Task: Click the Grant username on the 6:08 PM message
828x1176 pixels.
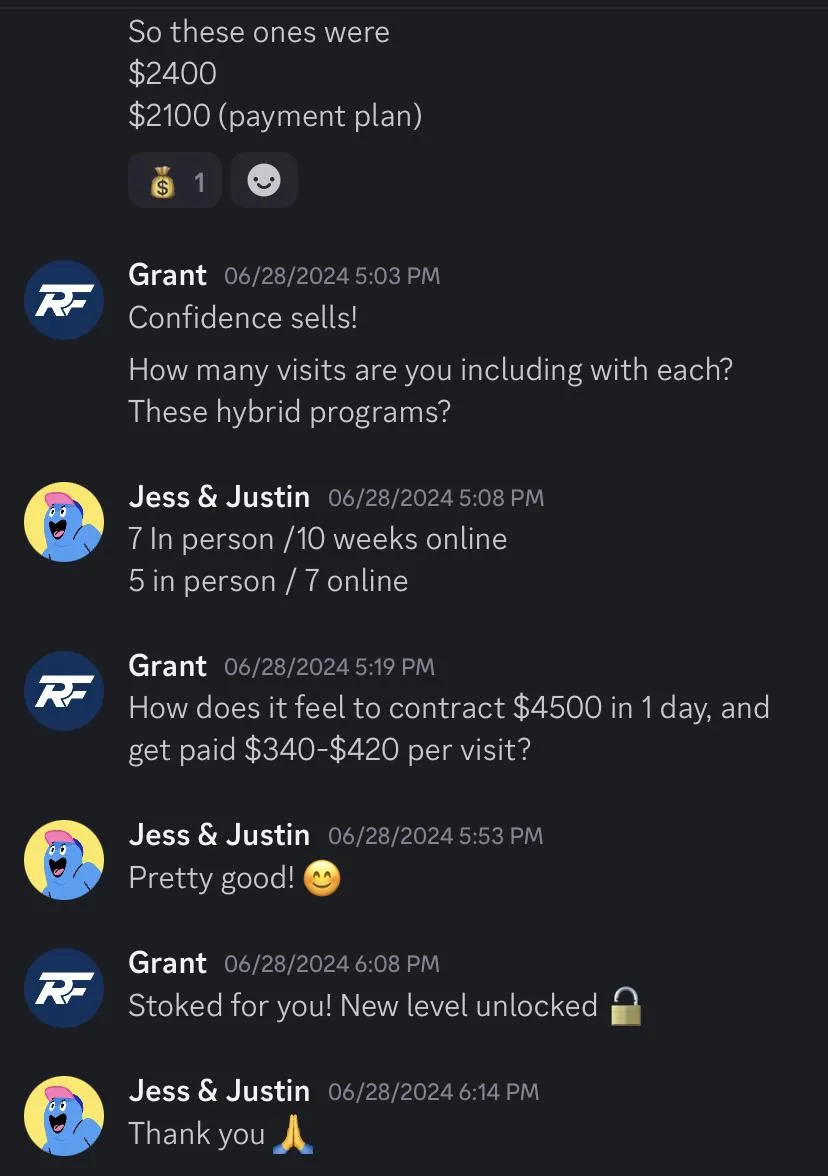Action: (x=167, y=963)
